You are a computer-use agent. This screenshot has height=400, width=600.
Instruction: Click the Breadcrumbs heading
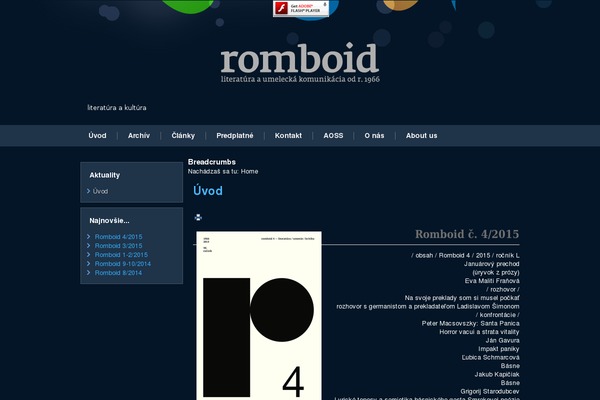tap(212, 162)
